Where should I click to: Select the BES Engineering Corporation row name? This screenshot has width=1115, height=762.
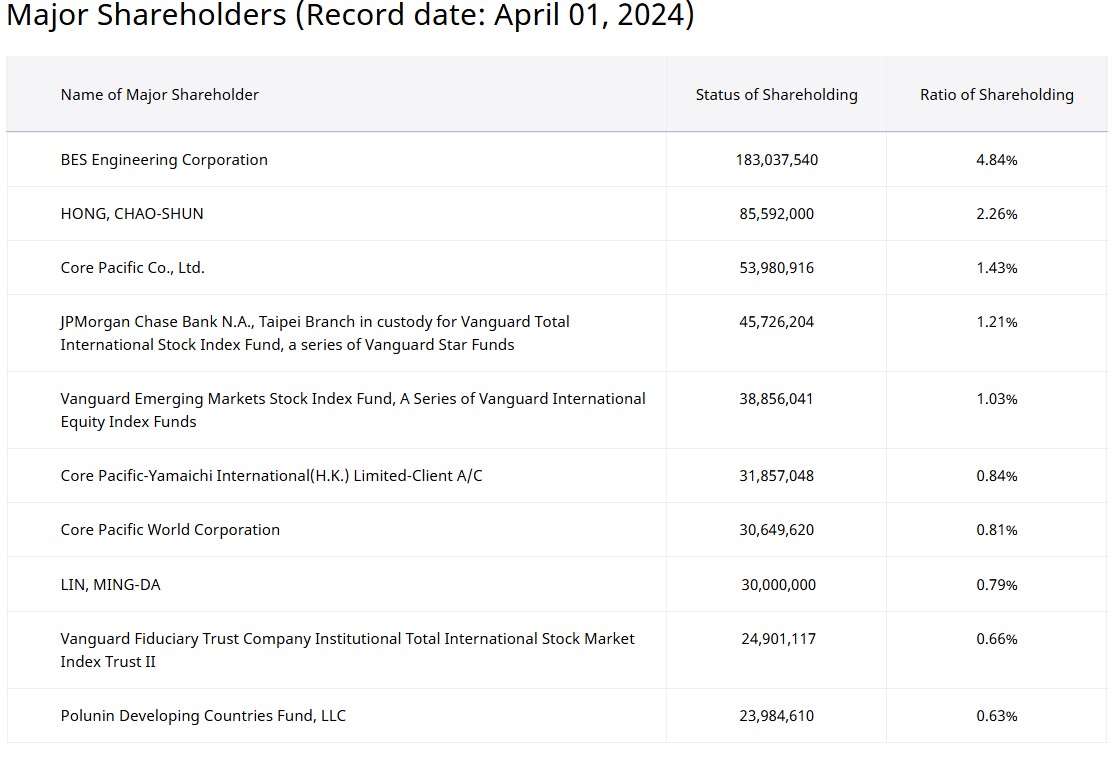pyautogui.click(x=164, y=160)
